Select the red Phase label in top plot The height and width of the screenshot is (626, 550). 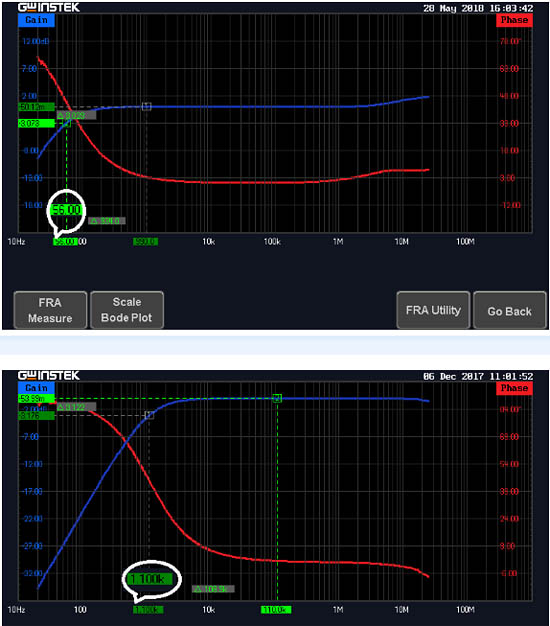(514, 20)
